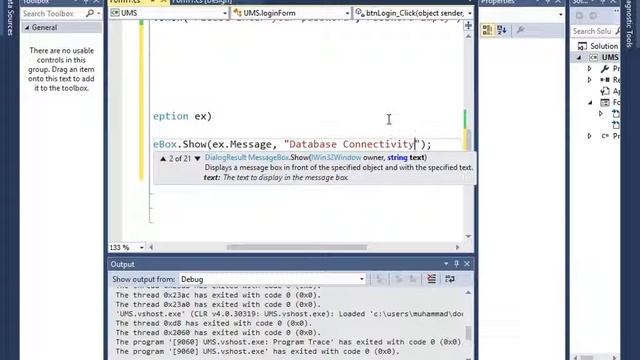Click the editor vertical scrollbar up arrow

pyautogui.click(x=468, y=36)
